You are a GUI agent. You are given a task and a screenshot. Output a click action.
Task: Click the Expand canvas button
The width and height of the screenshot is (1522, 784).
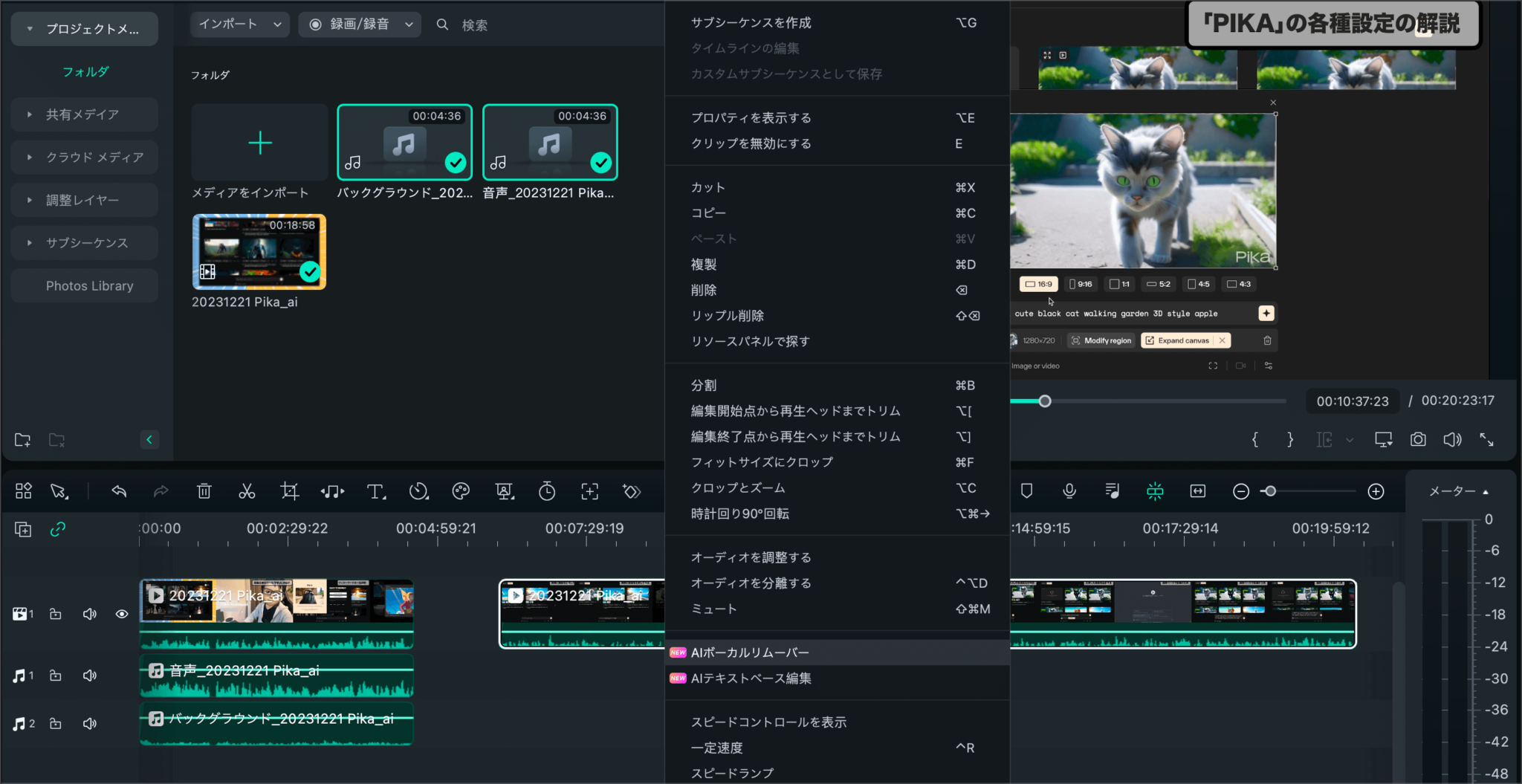[x=1183, y=340]
